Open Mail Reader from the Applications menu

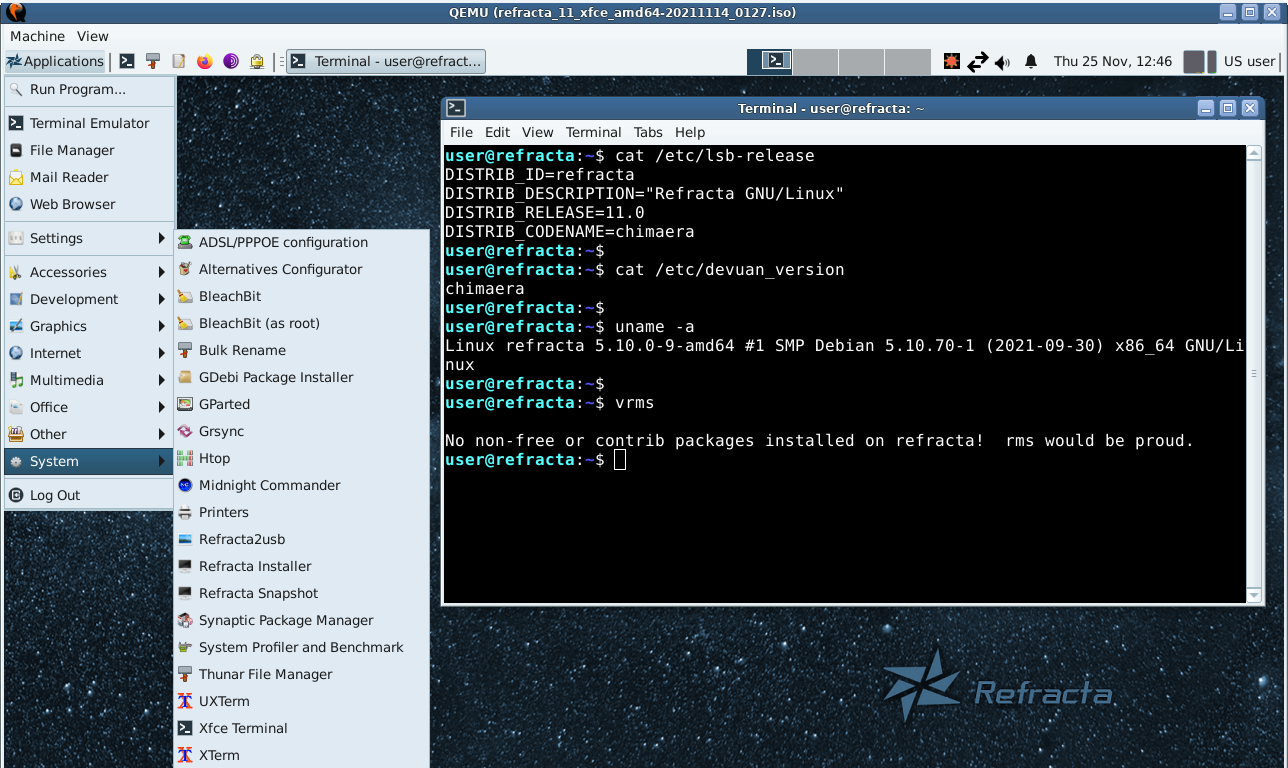[89, 177]
